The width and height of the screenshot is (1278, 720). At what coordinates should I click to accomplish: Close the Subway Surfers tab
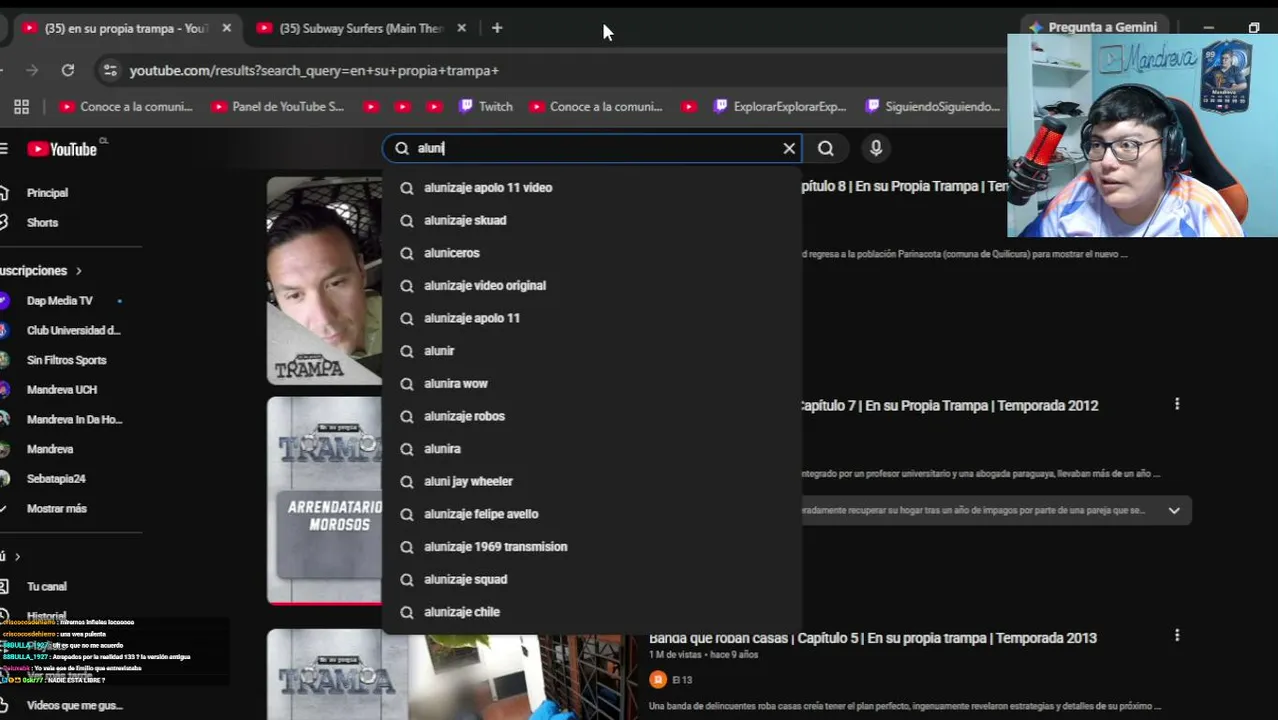point(461,28)
